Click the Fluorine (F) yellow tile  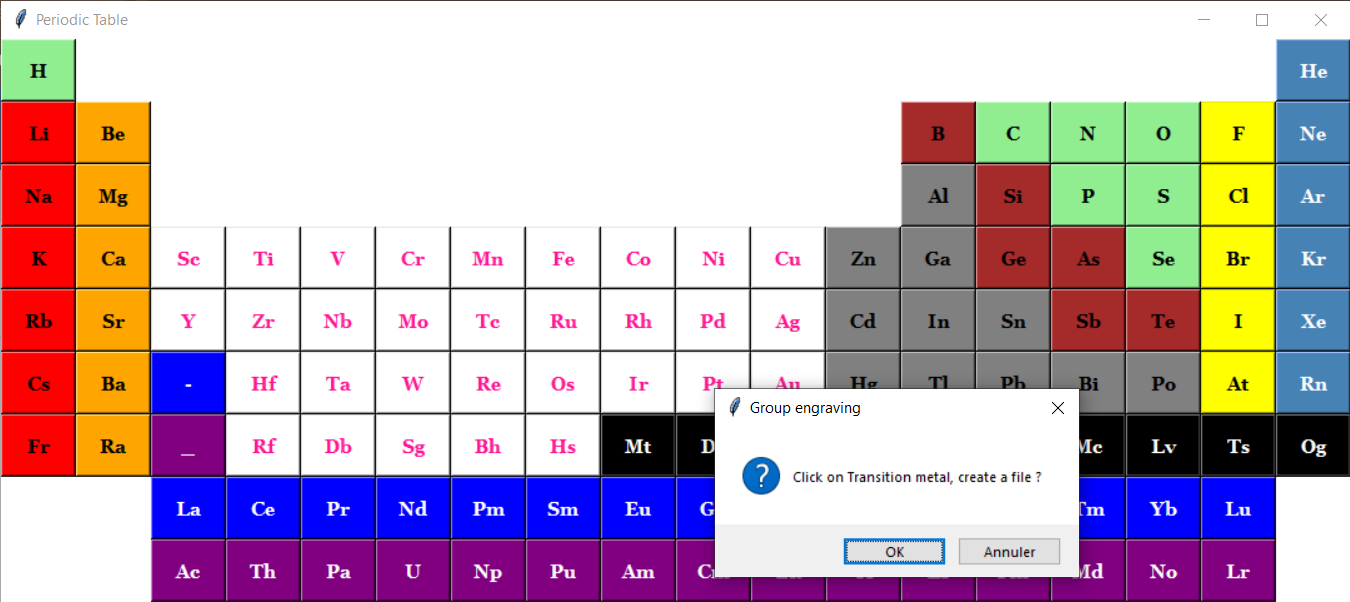click(x=1238, y=133)
